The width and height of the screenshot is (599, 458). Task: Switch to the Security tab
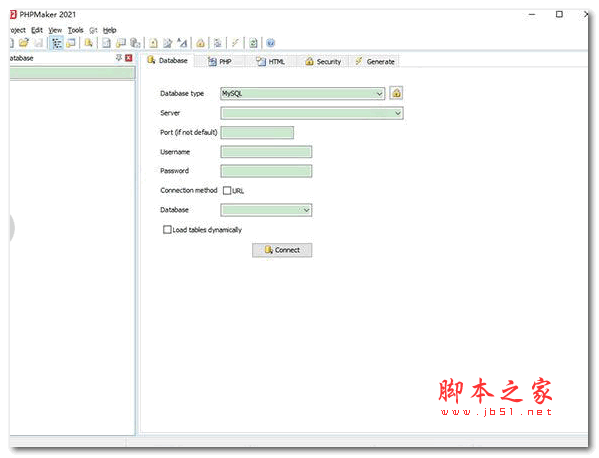coord(323,61)
